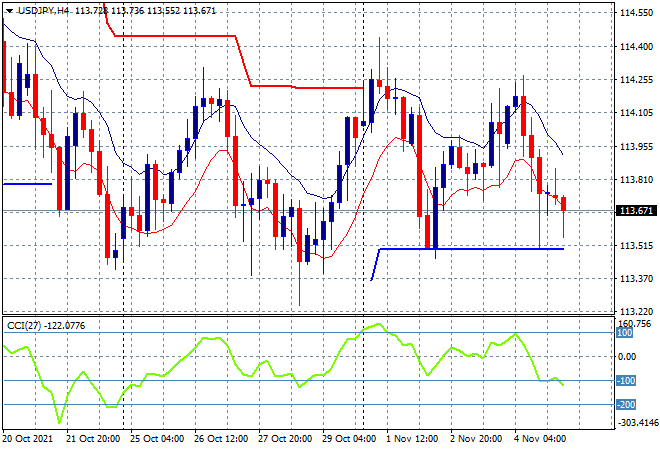The height and width of the screenshot is (450, 660).
Task: Click the 113.370 price axis label
Action: click(636, 278)
